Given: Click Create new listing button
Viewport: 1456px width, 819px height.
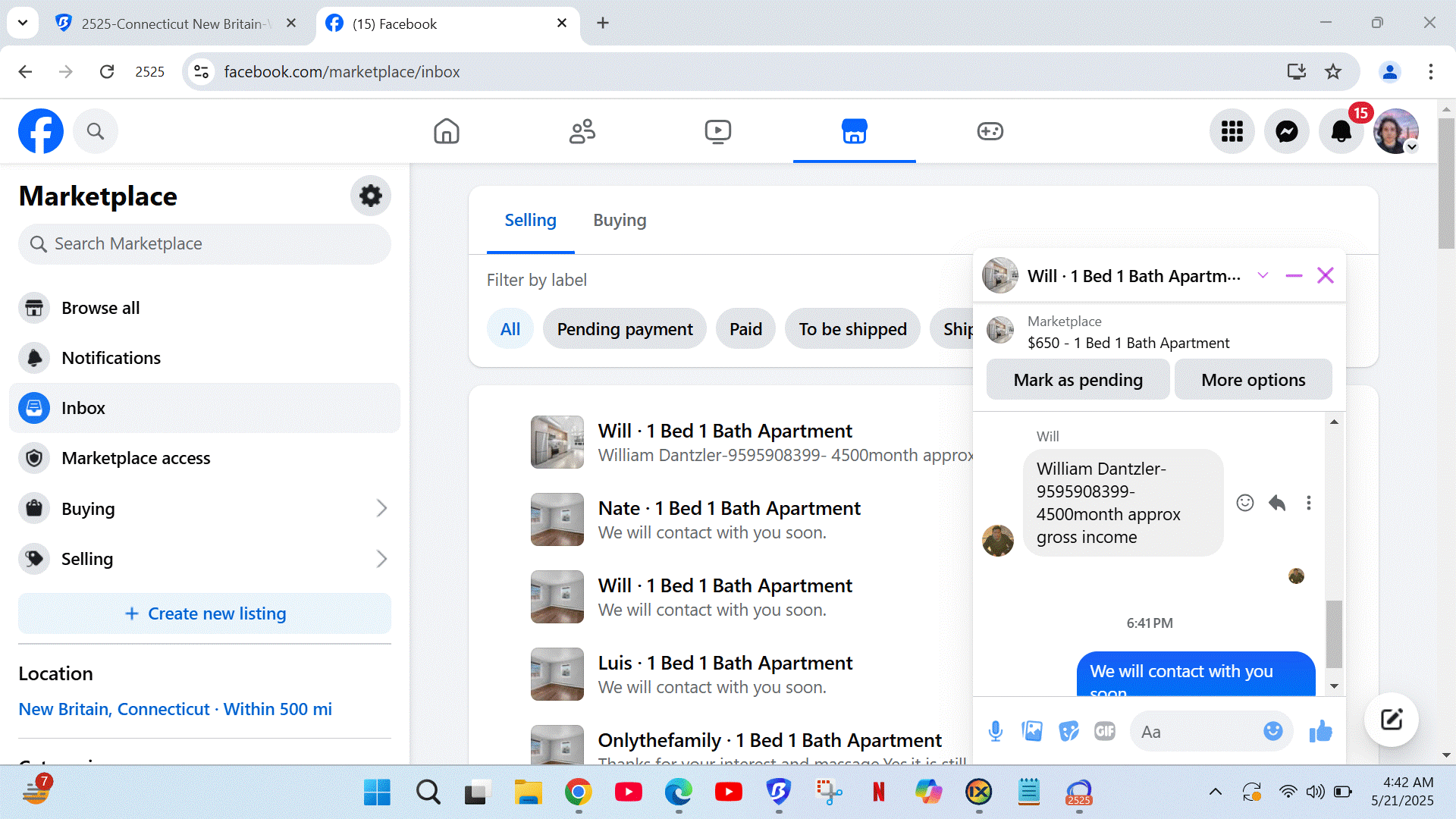Looking at the screenshot, I should (x=205, y=613).
